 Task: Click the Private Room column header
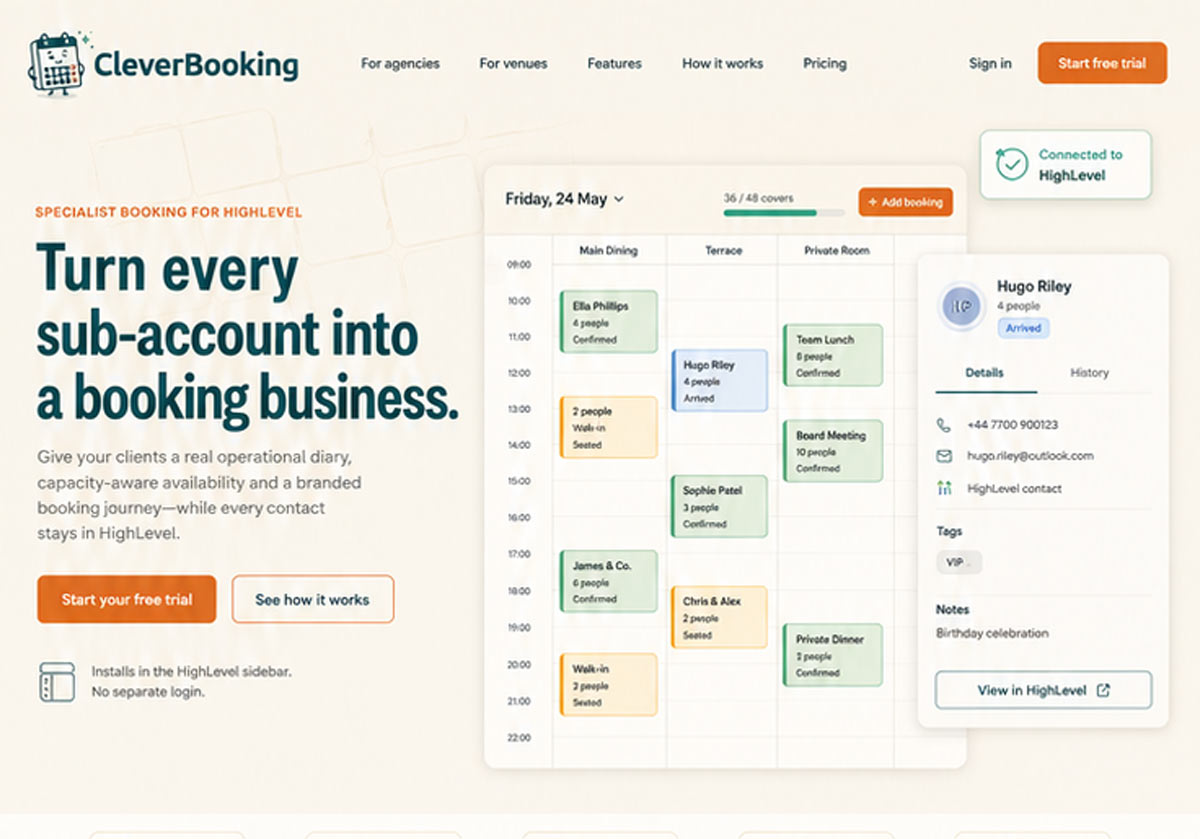point(837,250)
